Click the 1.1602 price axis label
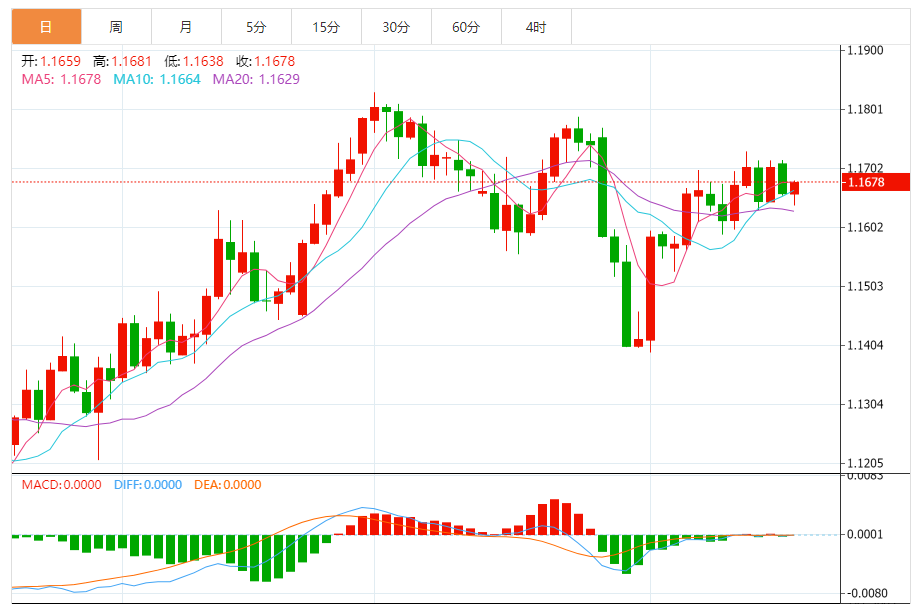The image size is (918, 604). [x=865, y=227]
